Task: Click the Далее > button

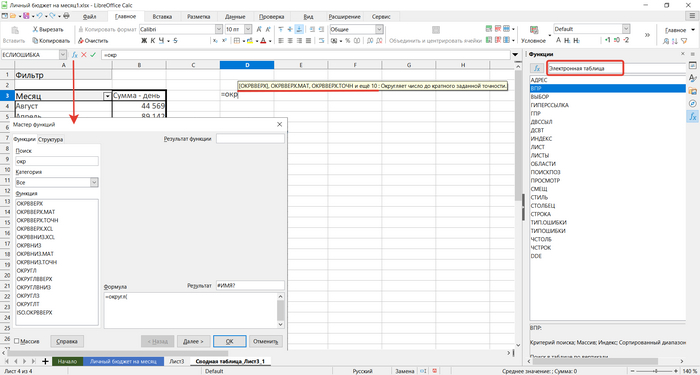Action: pos(193,341)
